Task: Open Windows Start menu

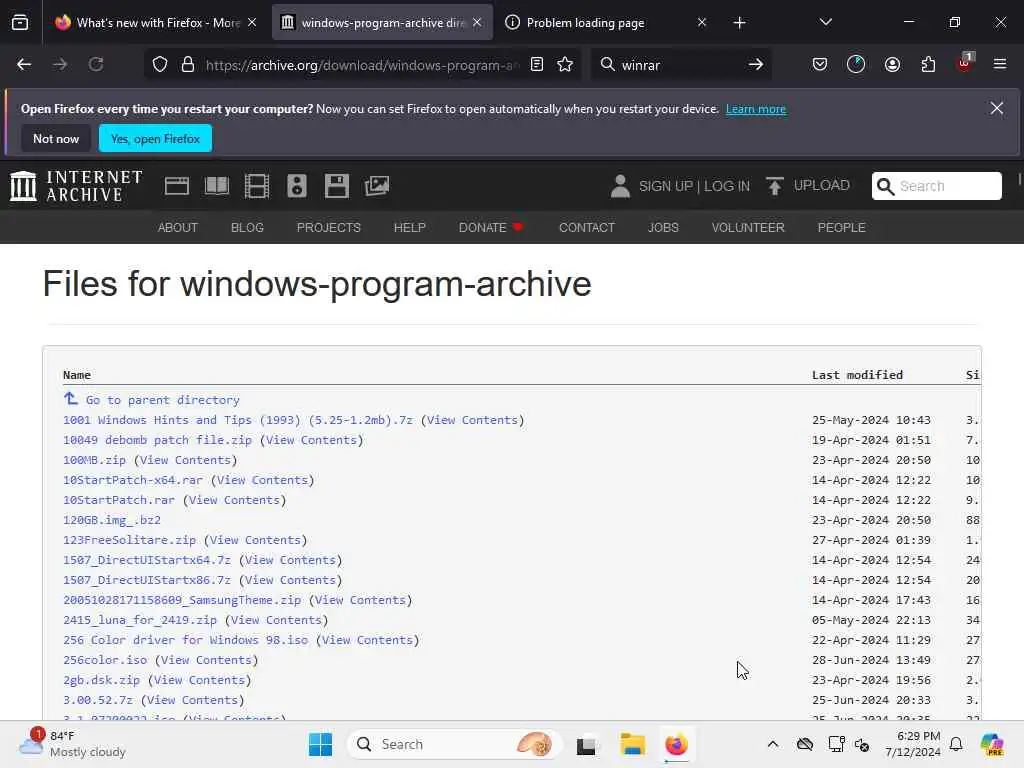Action: [x=320, y=744]
